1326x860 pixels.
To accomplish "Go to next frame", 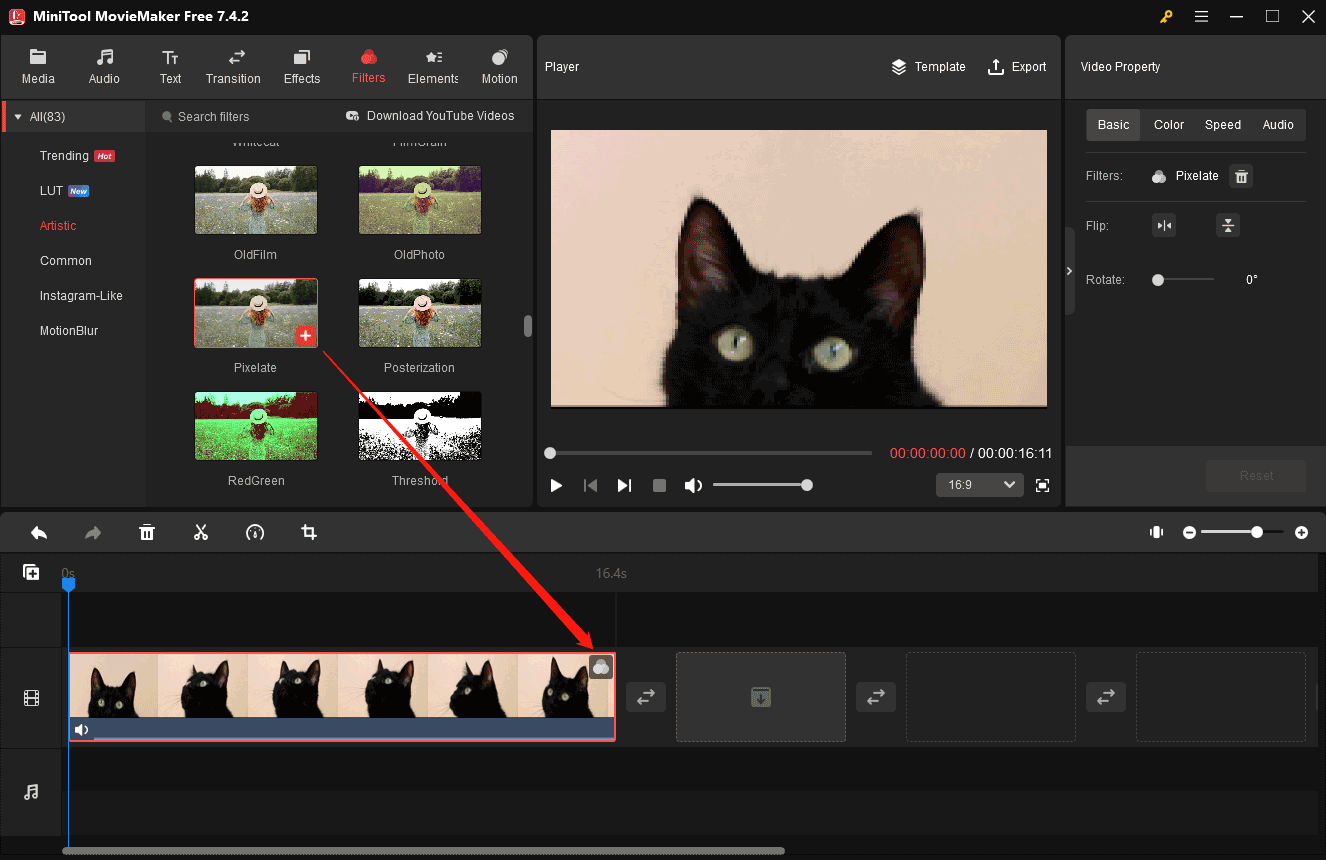I will click(624, 485).
